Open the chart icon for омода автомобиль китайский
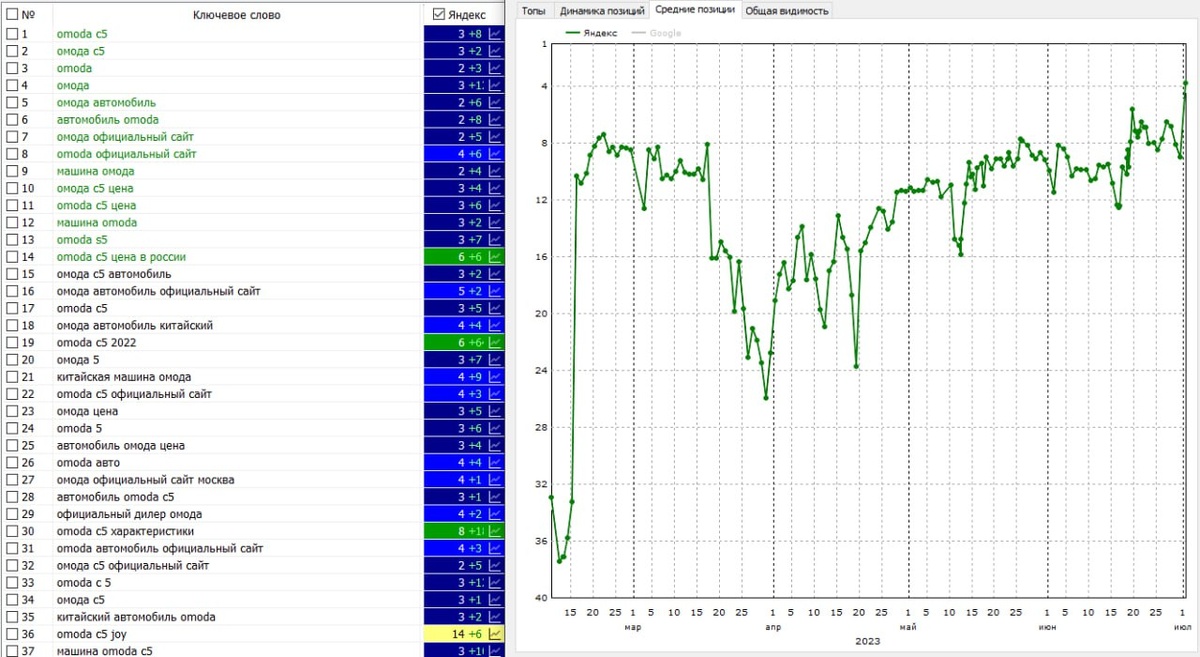This screenshot has height=657, width=1200. 495,325
